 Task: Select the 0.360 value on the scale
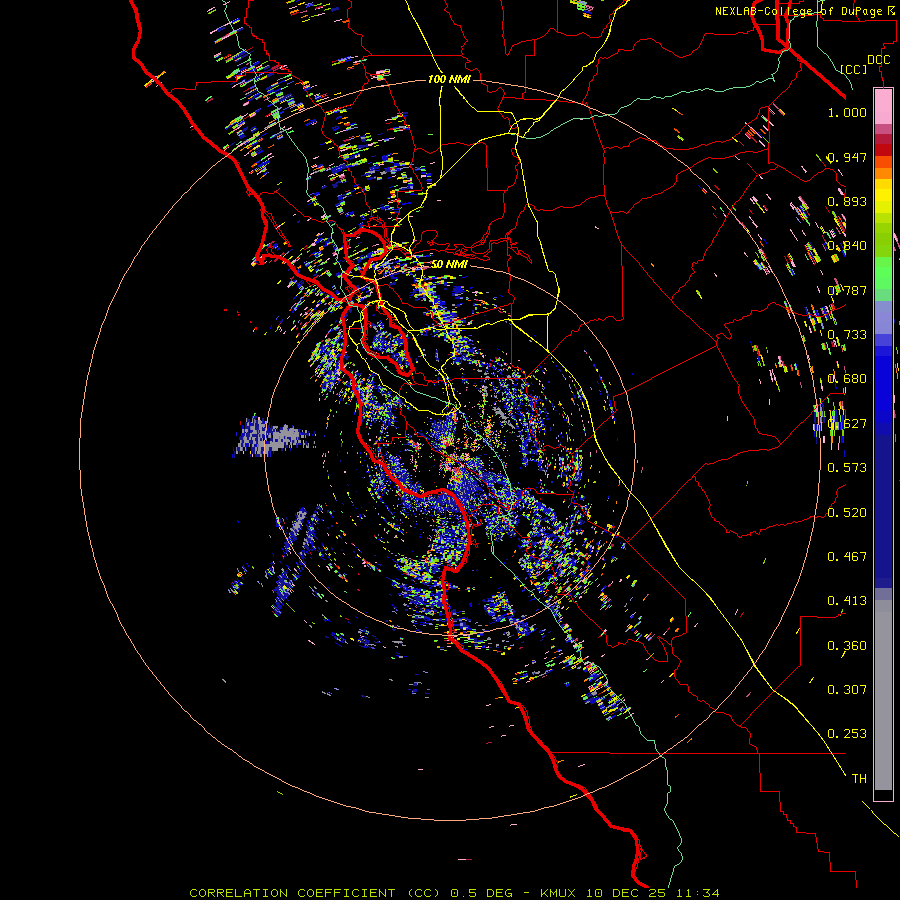[x=847, y=646]
